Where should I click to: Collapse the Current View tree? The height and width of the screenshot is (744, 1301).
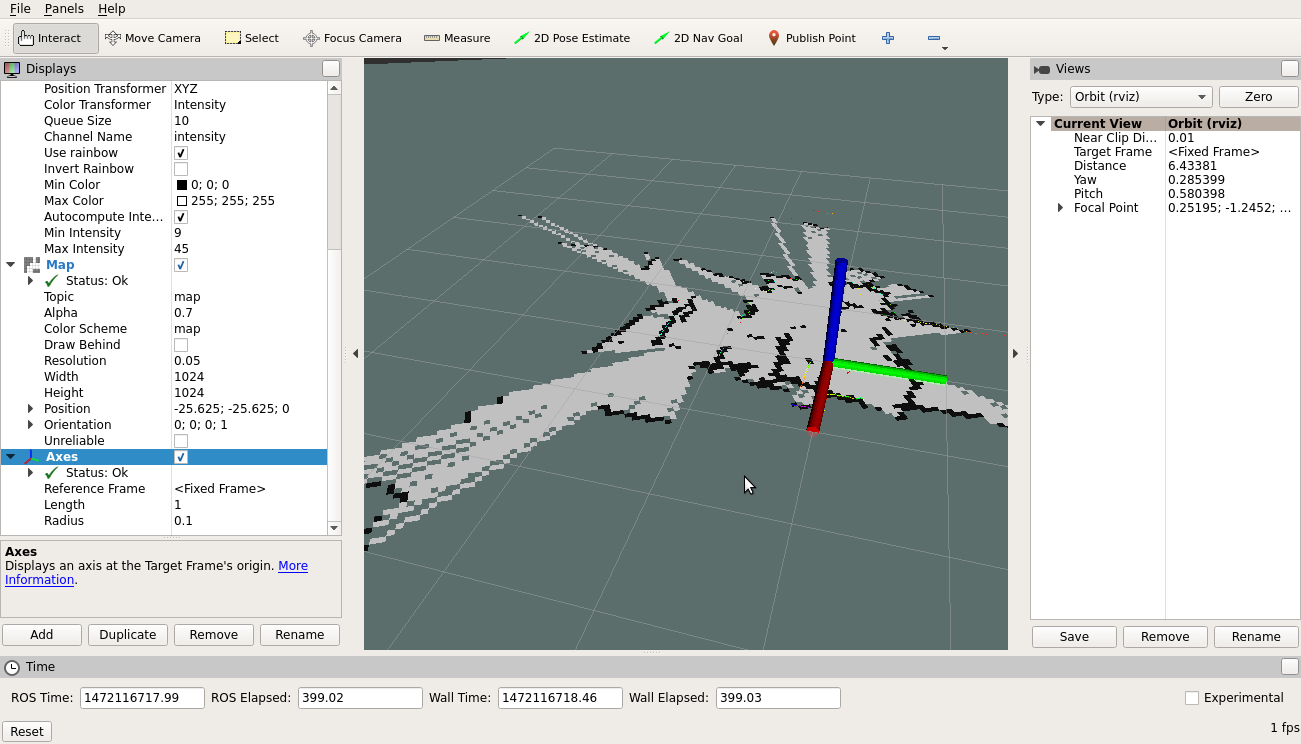click(1041, 124)
